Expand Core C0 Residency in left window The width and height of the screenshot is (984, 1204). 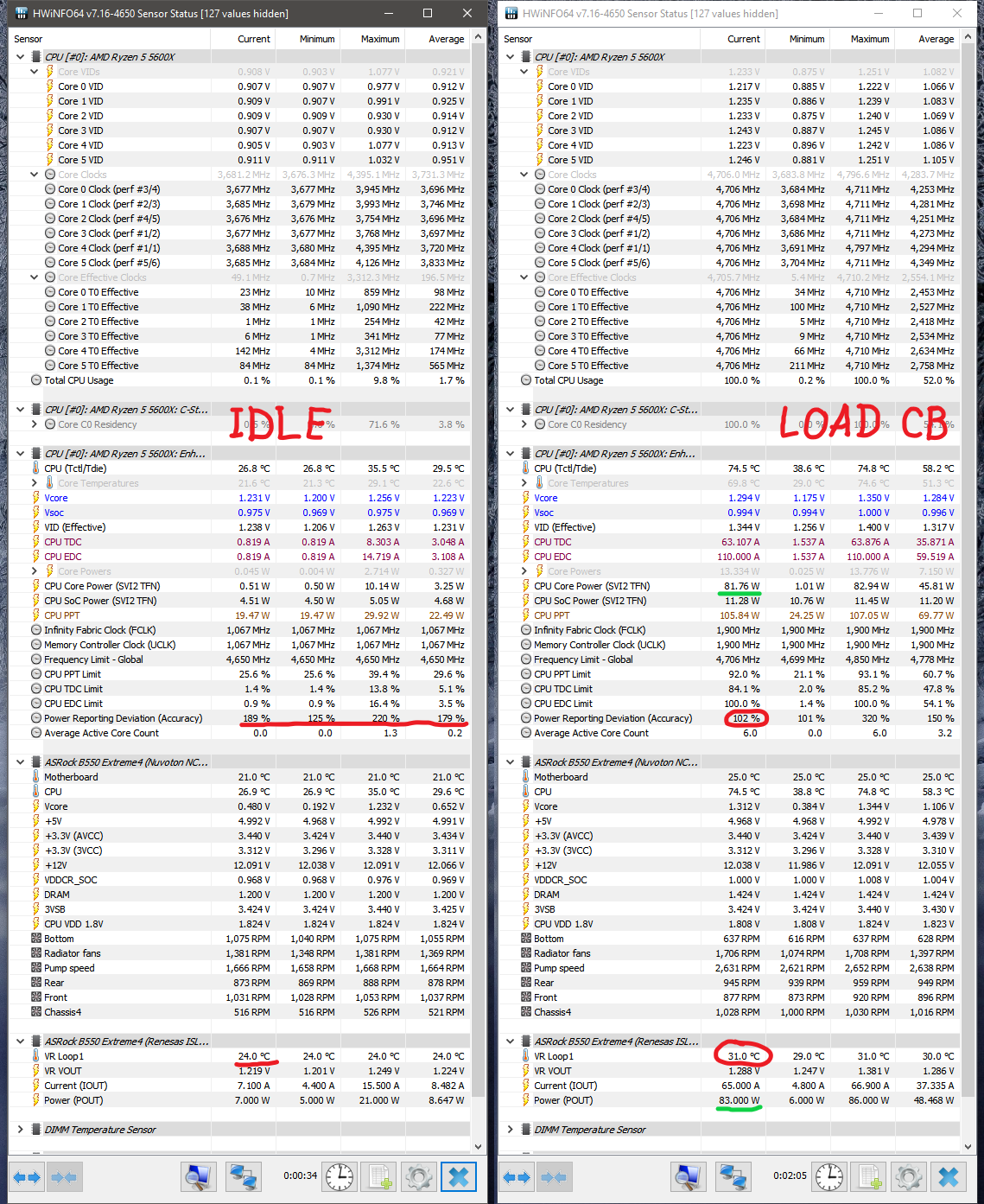click(x=34, y=424)
